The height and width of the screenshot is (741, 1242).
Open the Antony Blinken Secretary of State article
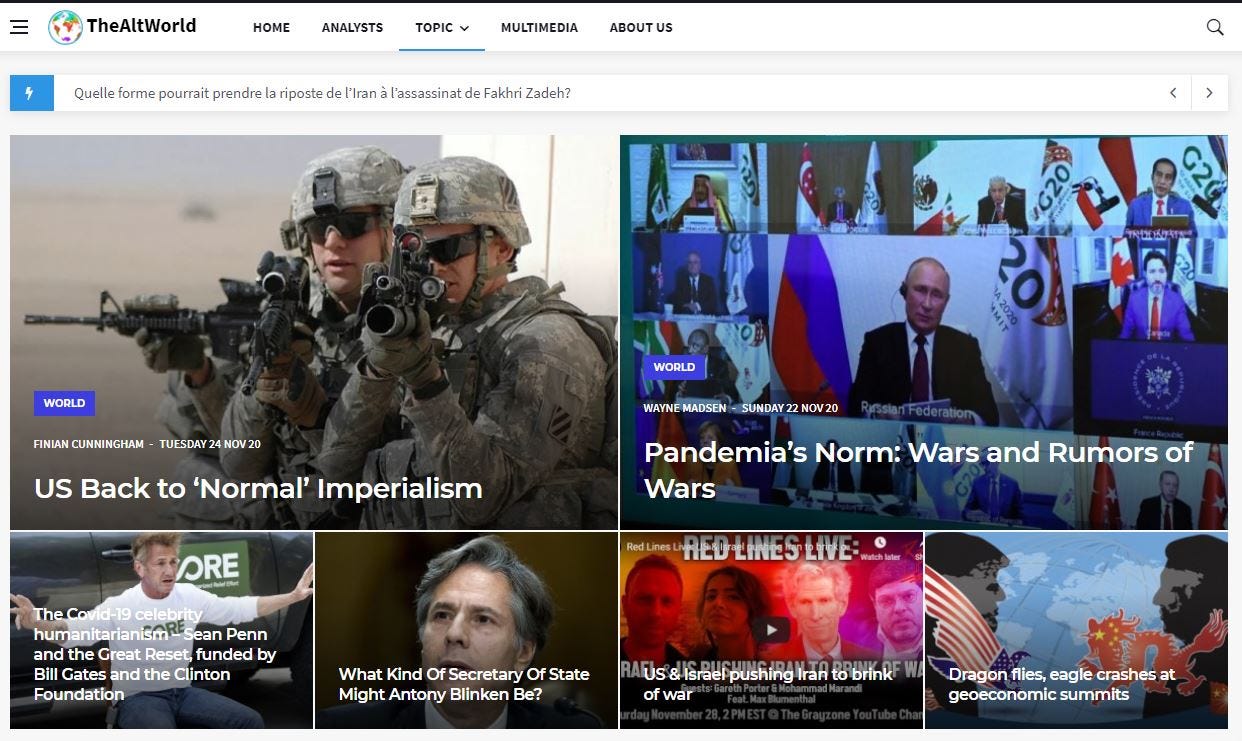click(x=463, y=684)
